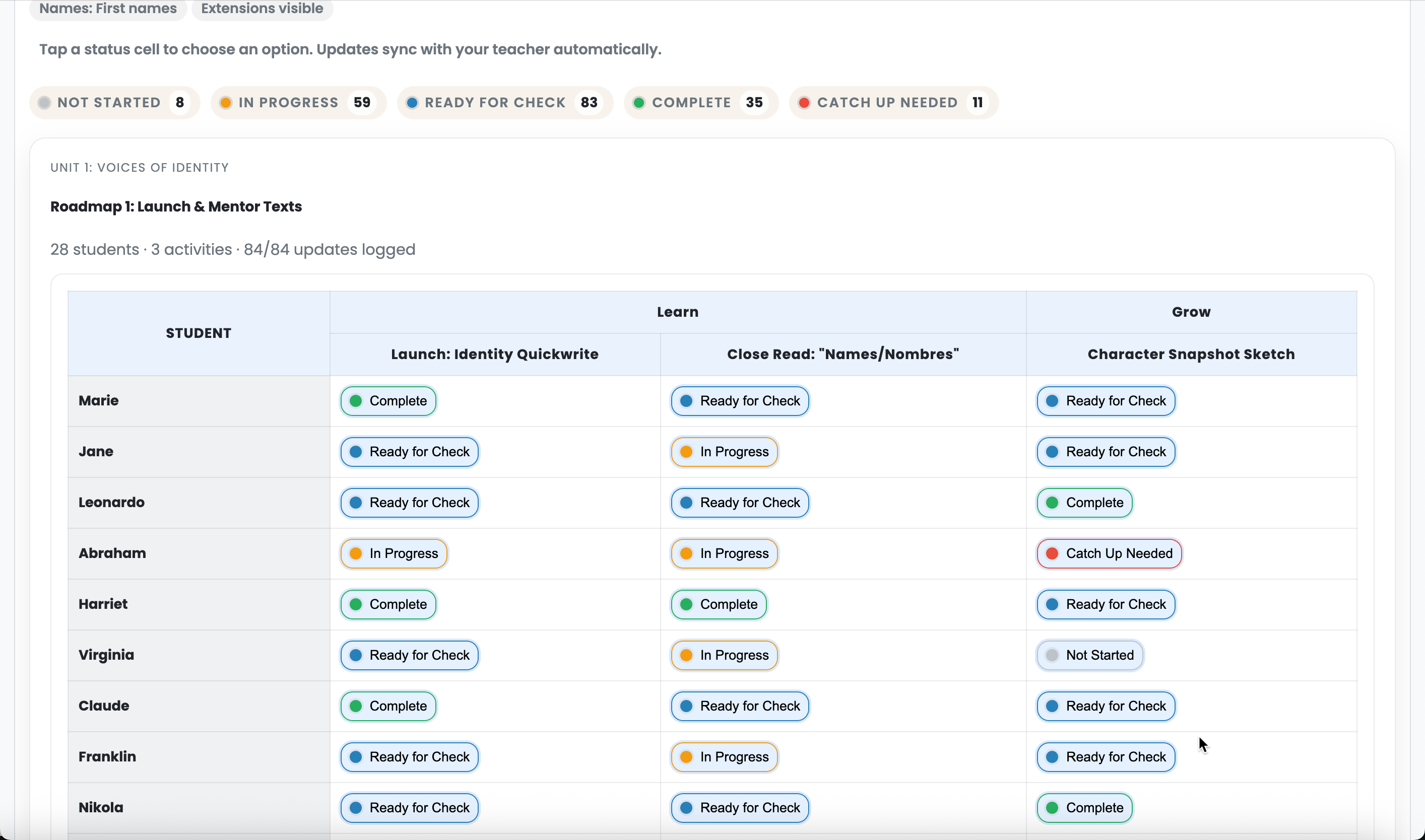Click the blue Ready for Check filter dot
This screenshot has height=840, width=1425.
coord(412,102)
